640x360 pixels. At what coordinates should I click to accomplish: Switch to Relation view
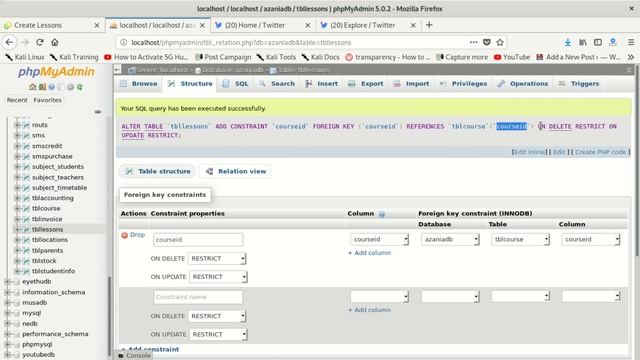236,171
